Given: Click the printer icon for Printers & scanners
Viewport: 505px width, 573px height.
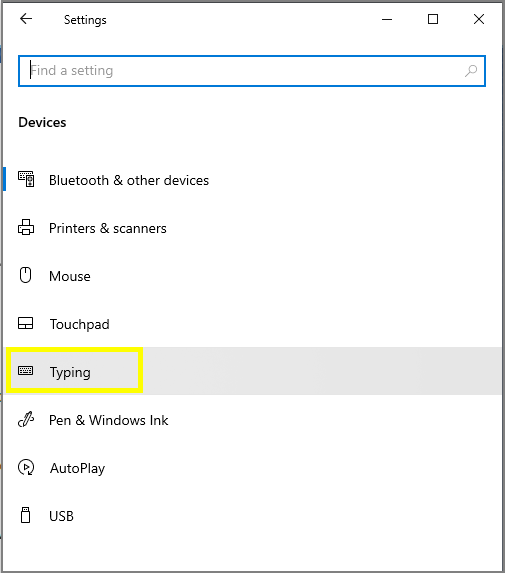Looking at the screenshot, I should point(26,227).
